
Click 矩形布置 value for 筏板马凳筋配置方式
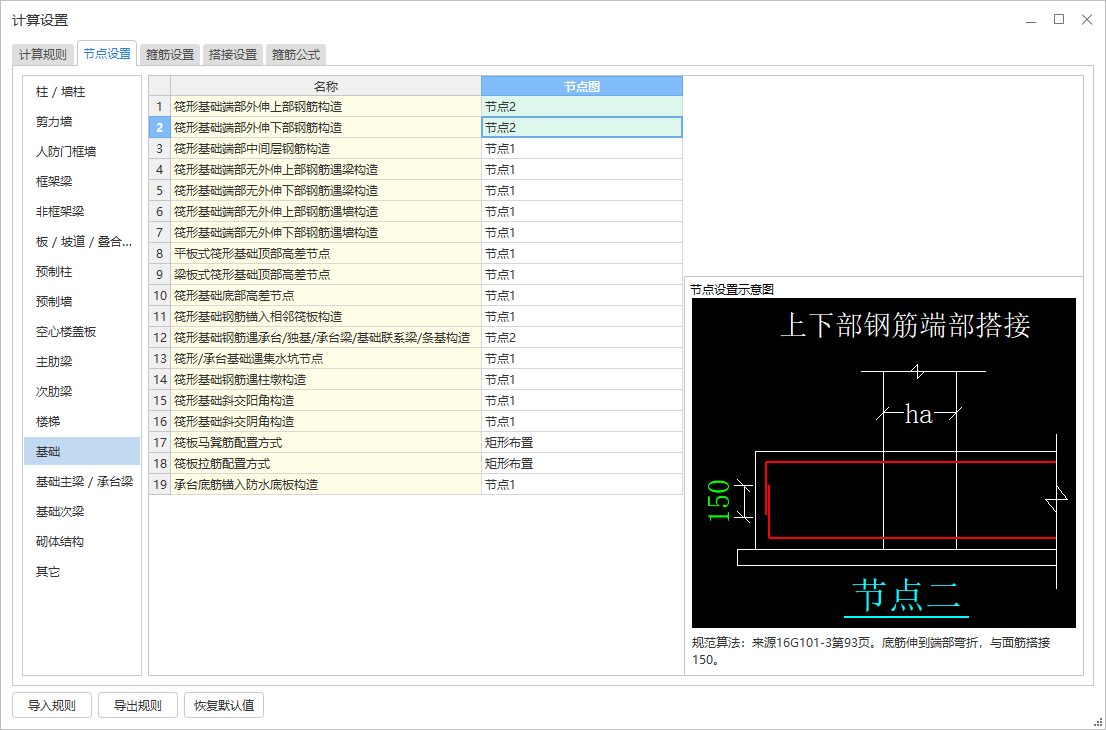[582, 442]
